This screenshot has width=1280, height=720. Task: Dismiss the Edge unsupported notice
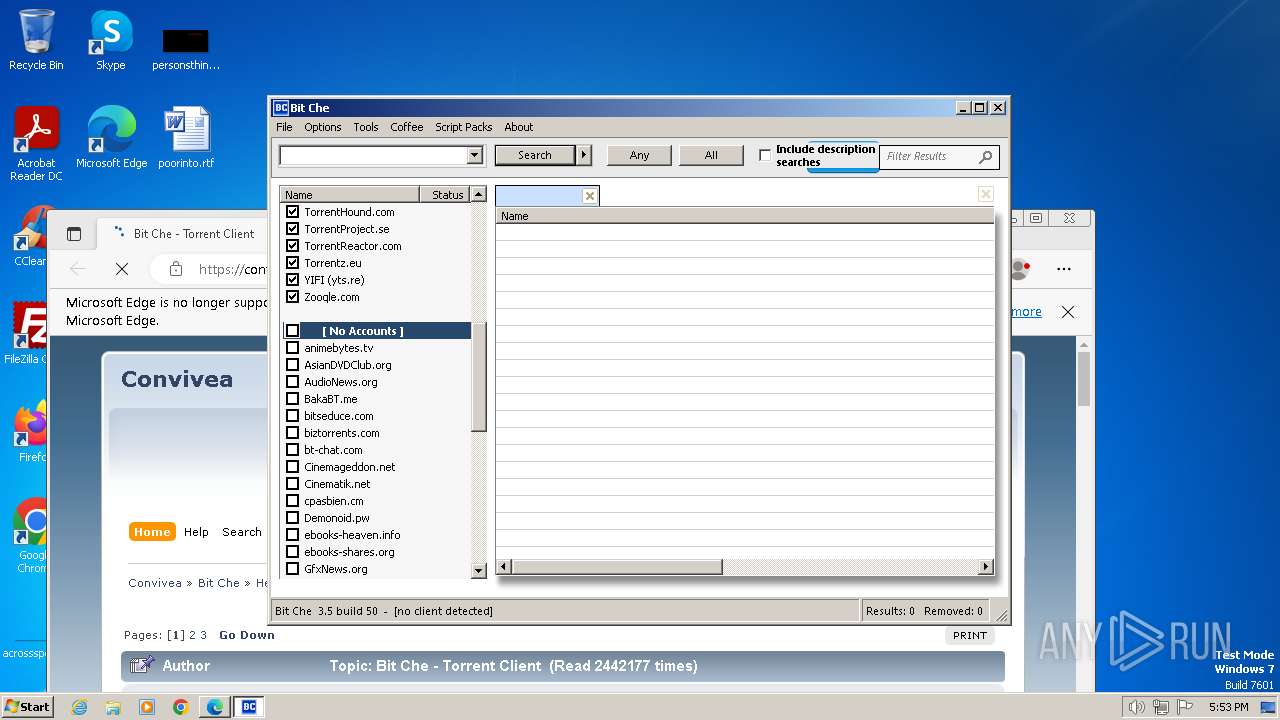[x=1068, y=312]
